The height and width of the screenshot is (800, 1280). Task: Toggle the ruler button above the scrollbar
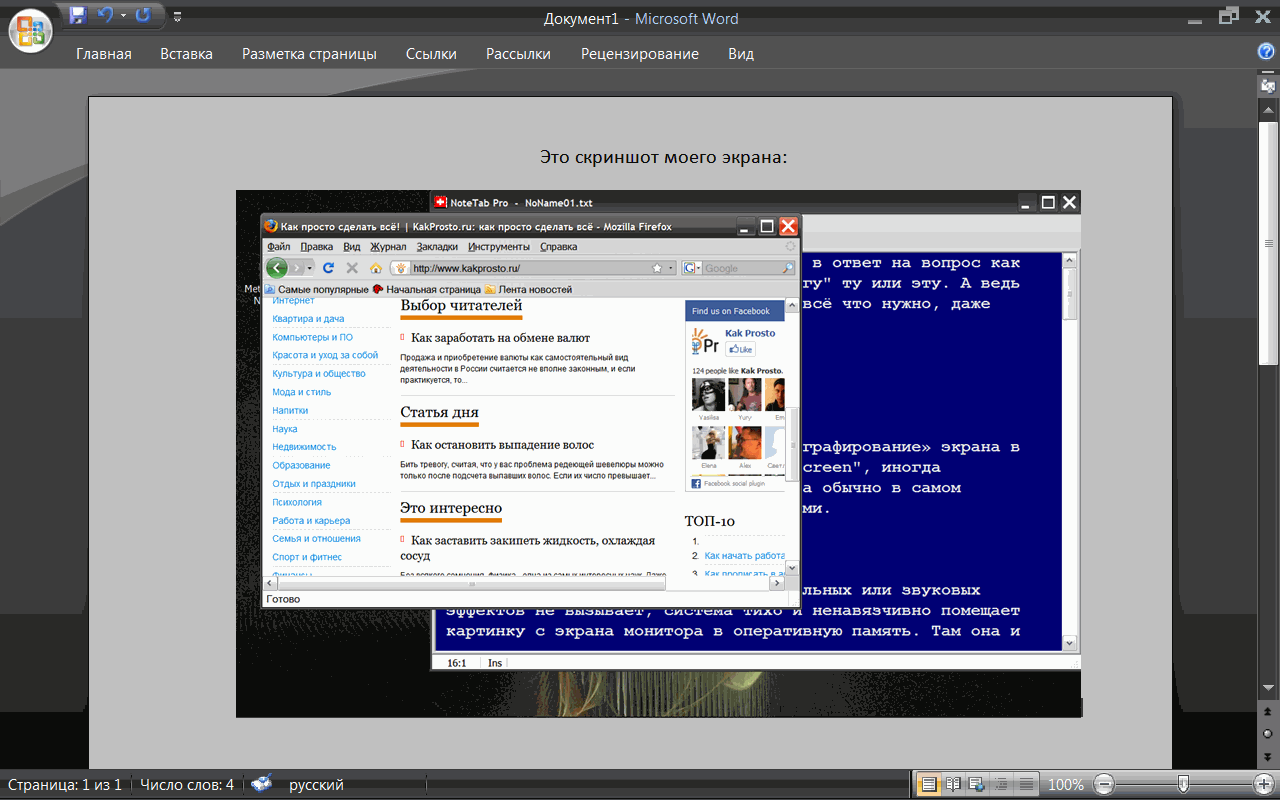[x=1268, y=87]
